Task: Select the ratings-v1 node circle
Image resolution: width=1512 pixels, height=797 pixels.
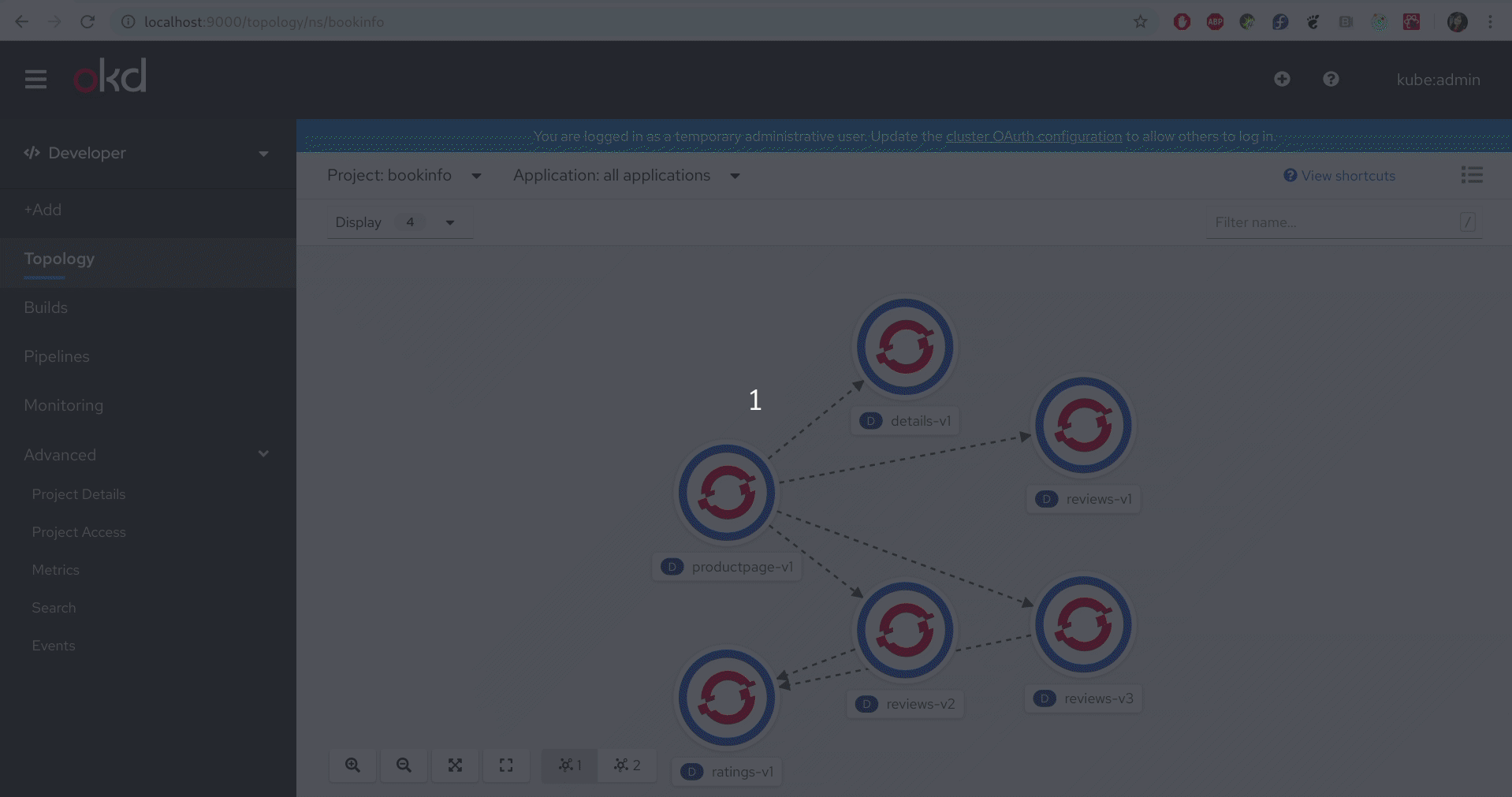Action: coord(727,698)
